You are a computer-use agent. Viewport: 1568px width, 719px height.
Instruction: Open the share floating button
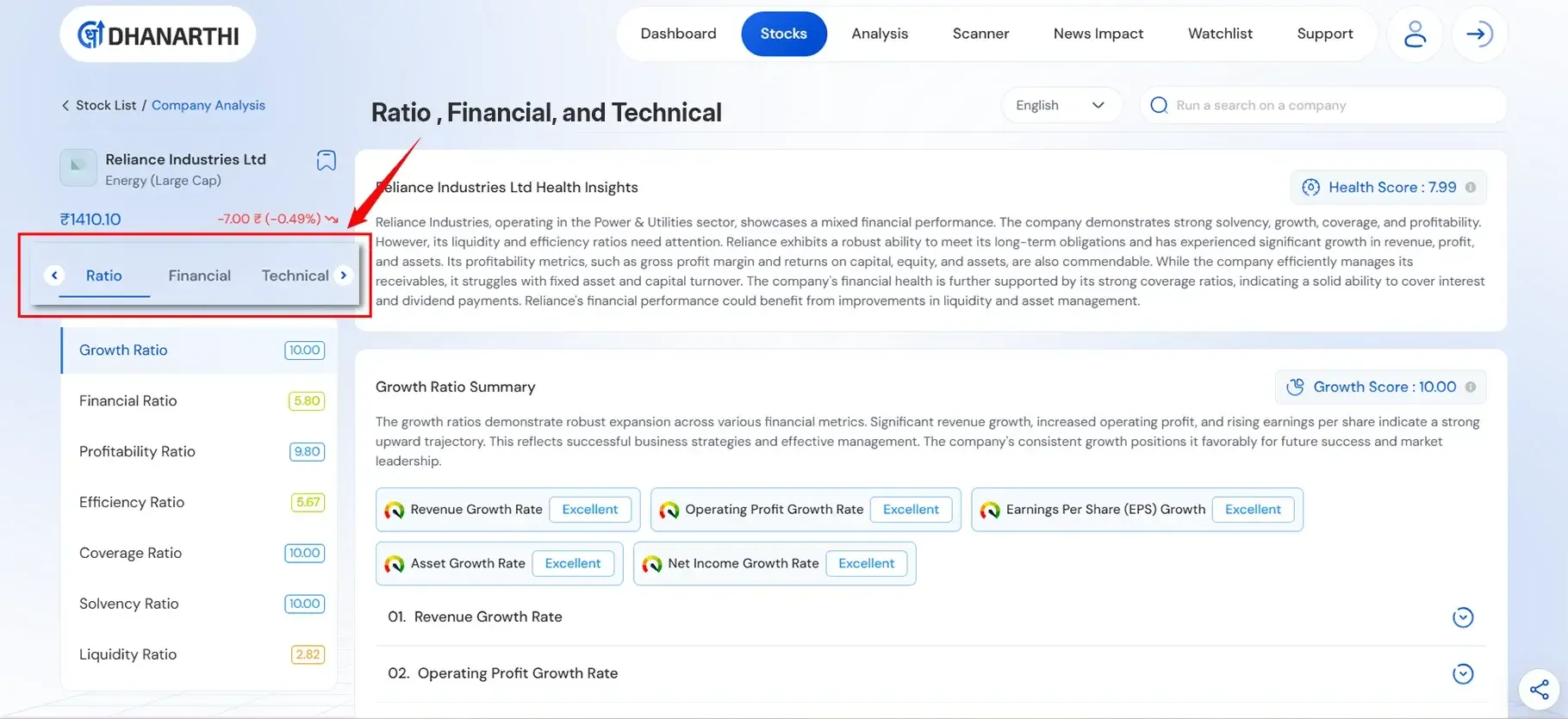(x=1540, y=690)
